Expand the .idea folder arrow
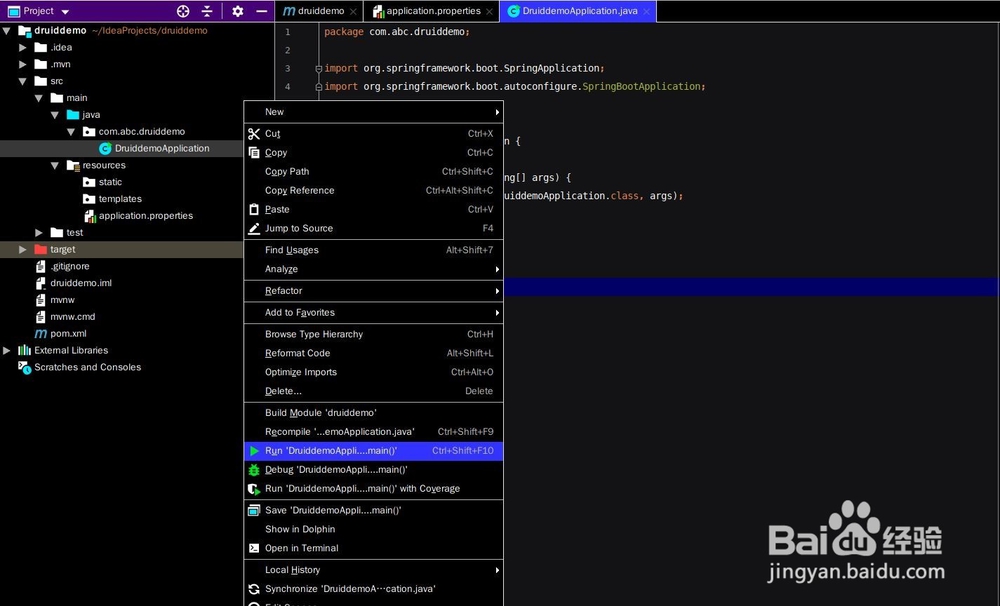Image resolution: width=1000 pixels, height=606 pixels. click(x=23, y=47)
